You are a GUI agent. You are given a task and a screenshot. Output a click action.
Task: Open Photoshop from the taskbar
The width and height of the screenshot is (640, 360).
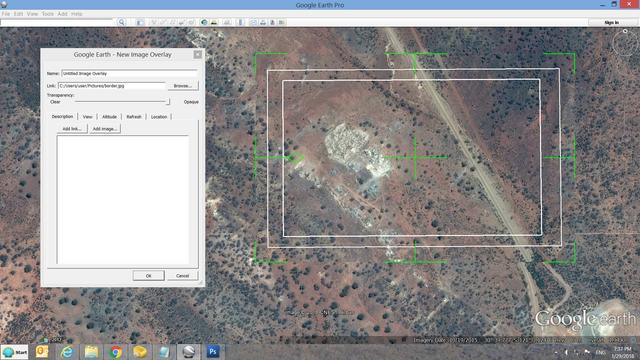213,351
